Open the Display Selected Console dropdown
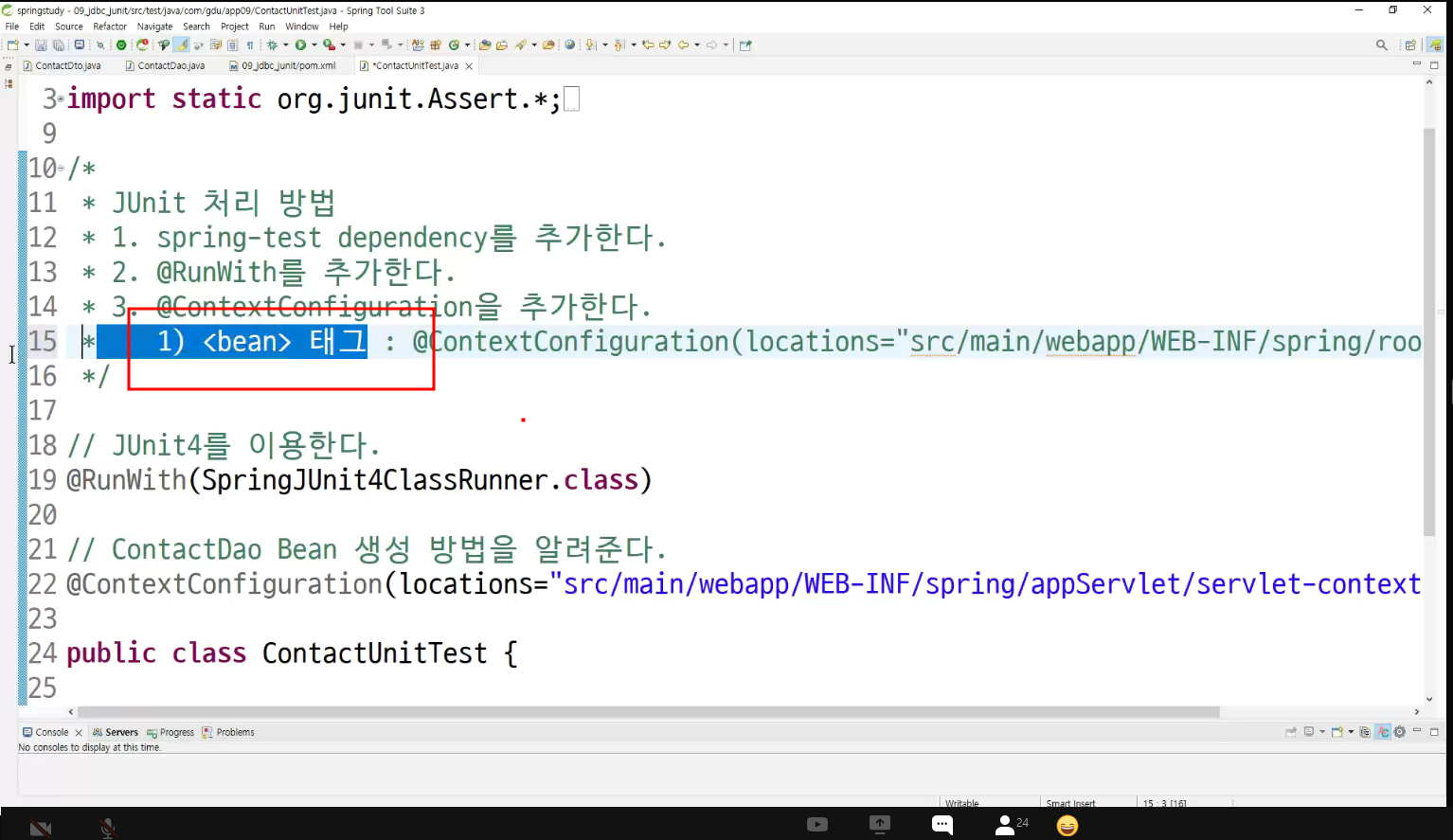This screenshot has width=1453, height=840. click(1322, 732)
